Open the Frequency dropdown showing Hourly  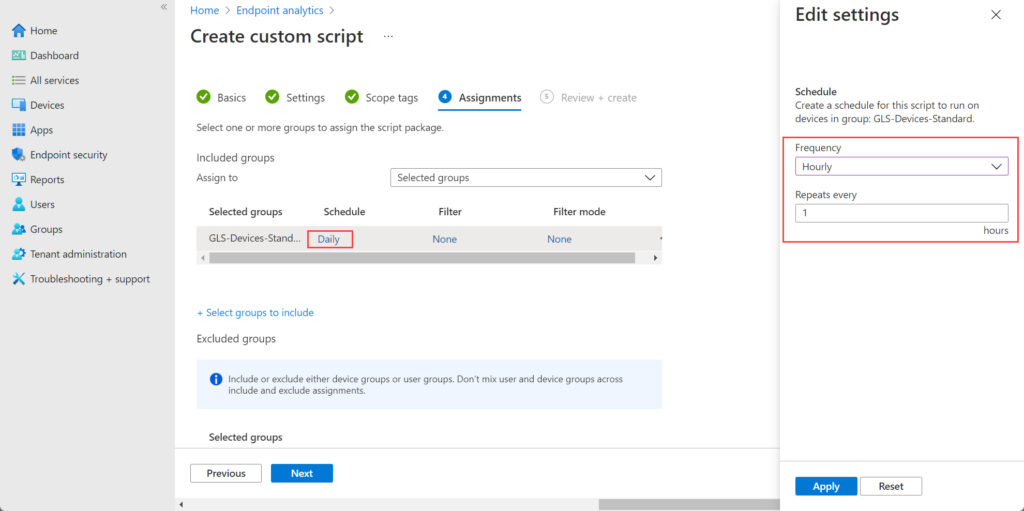(x=901, y=167)
